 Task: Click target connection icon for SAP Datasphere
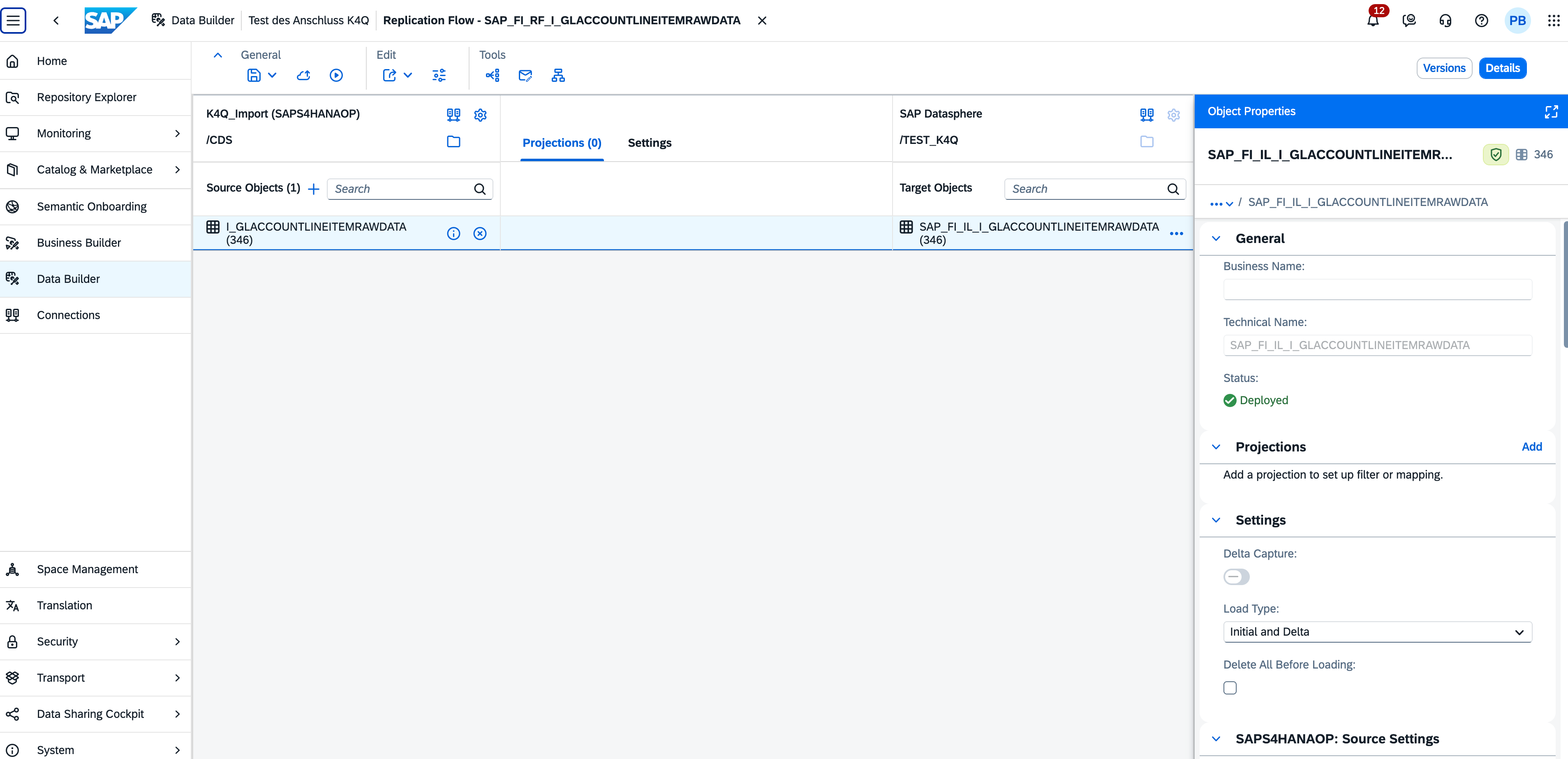1147,114
